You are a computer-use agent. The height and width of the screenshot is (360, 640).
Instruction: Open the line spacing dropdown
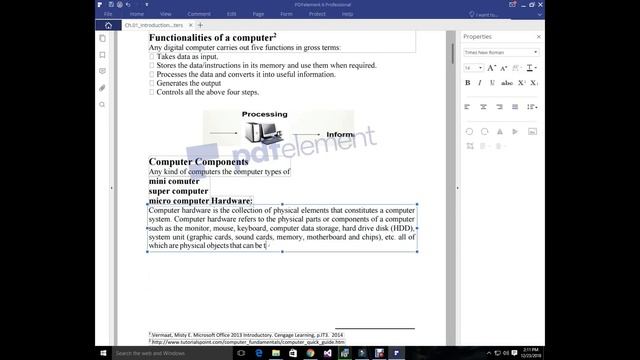pyautogui.click(x=532, y=107)
